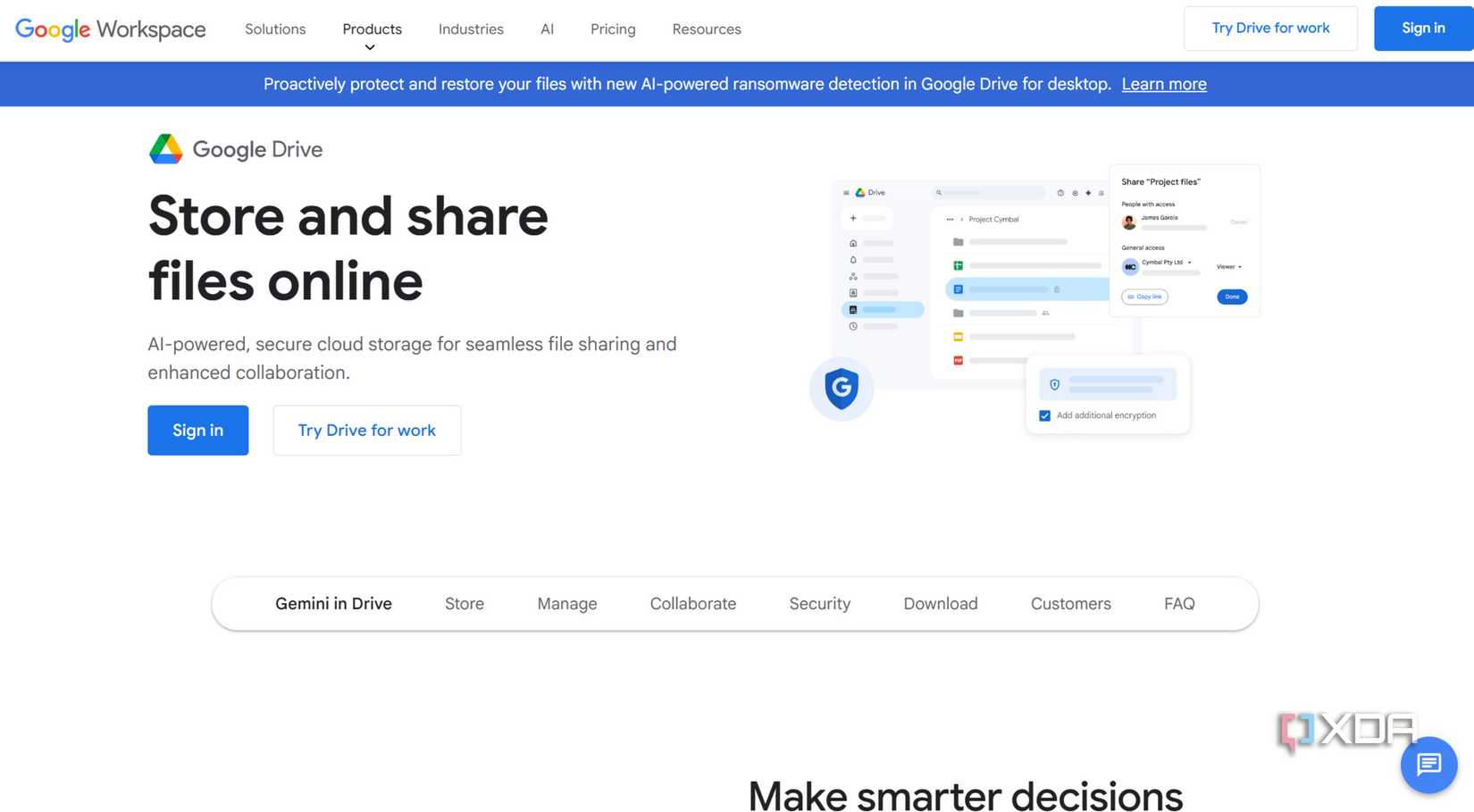
Task: Select the Gemini in Drive tab
Action: click(x=333, y=603)
